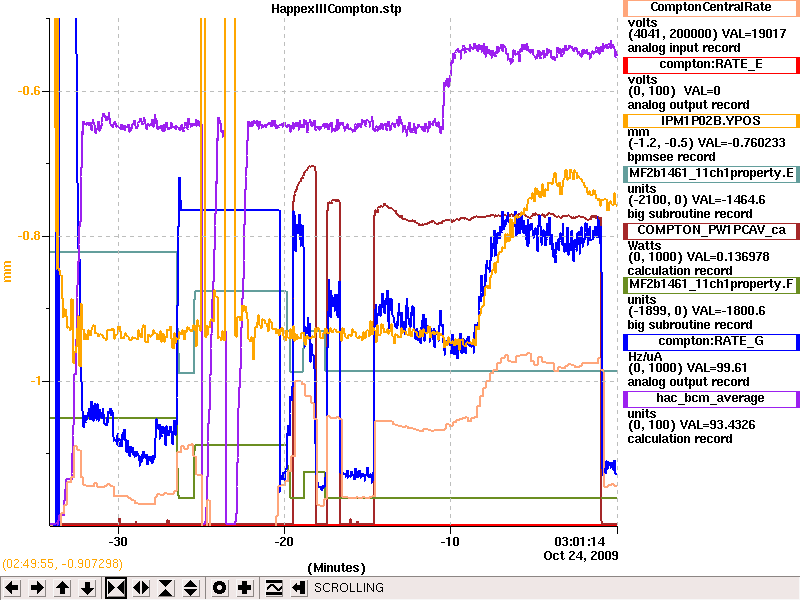Select the MF2b1461_11ch1property.E channel label
Image resolution: width=800 pixels, height=600 pixels.
pos(711,173)
